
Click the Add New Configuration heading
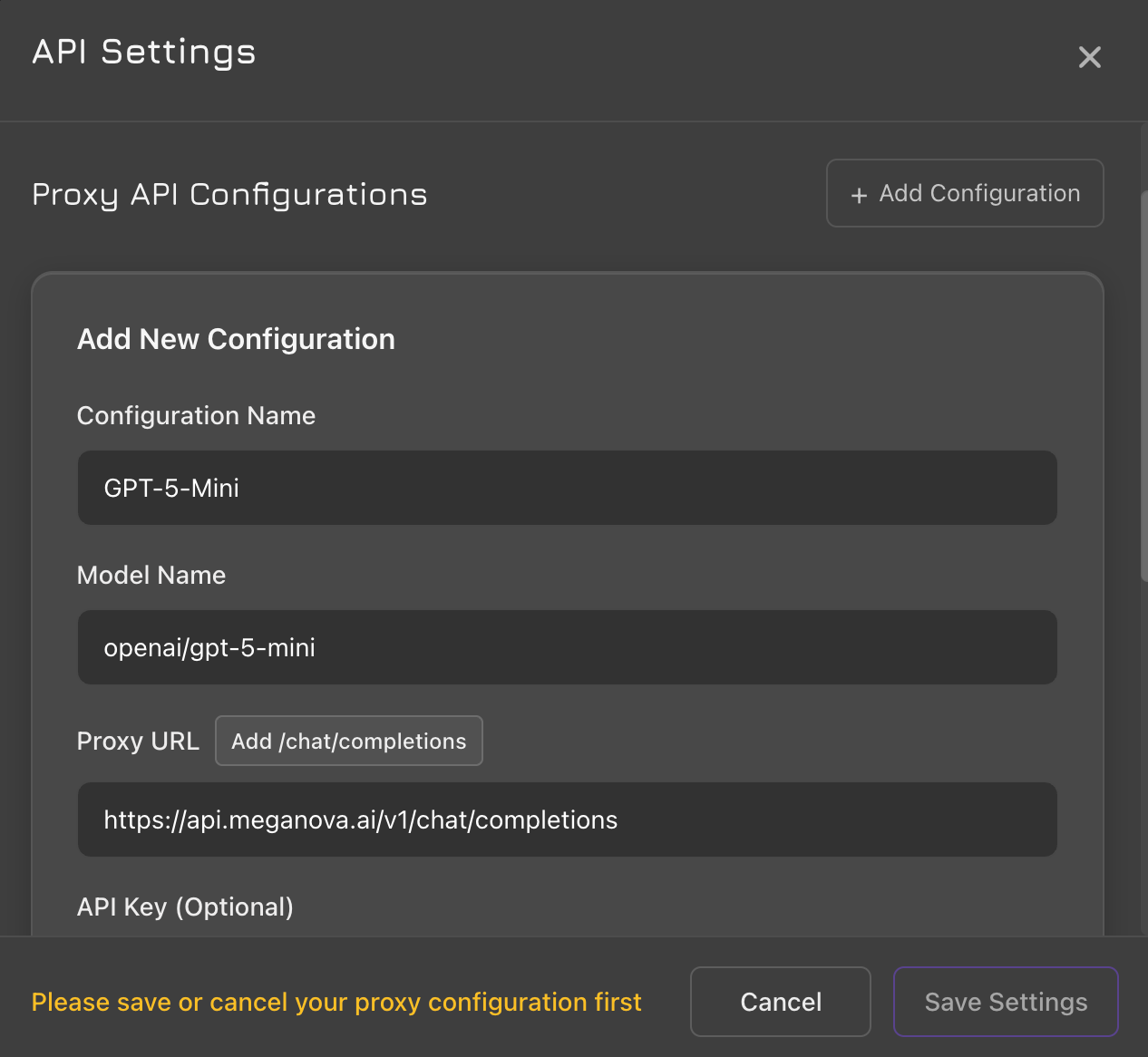pyautogui.click(x=236, y=339)
